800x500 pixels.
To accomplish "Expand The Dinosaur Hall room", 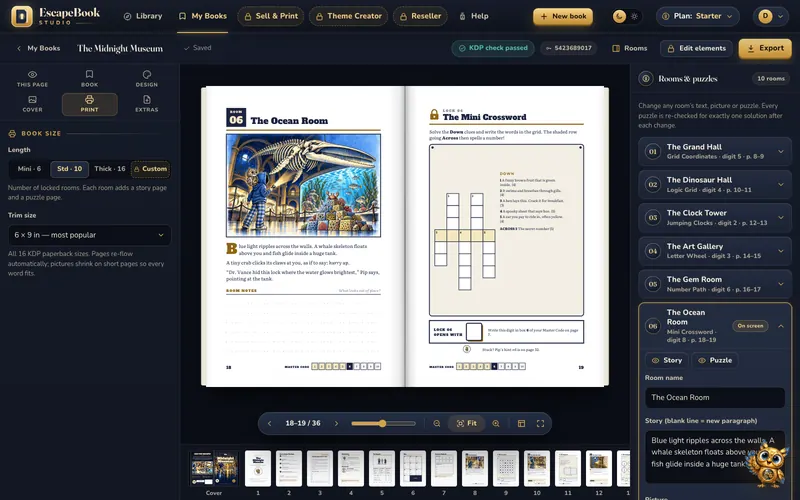I will coord(714,185).
